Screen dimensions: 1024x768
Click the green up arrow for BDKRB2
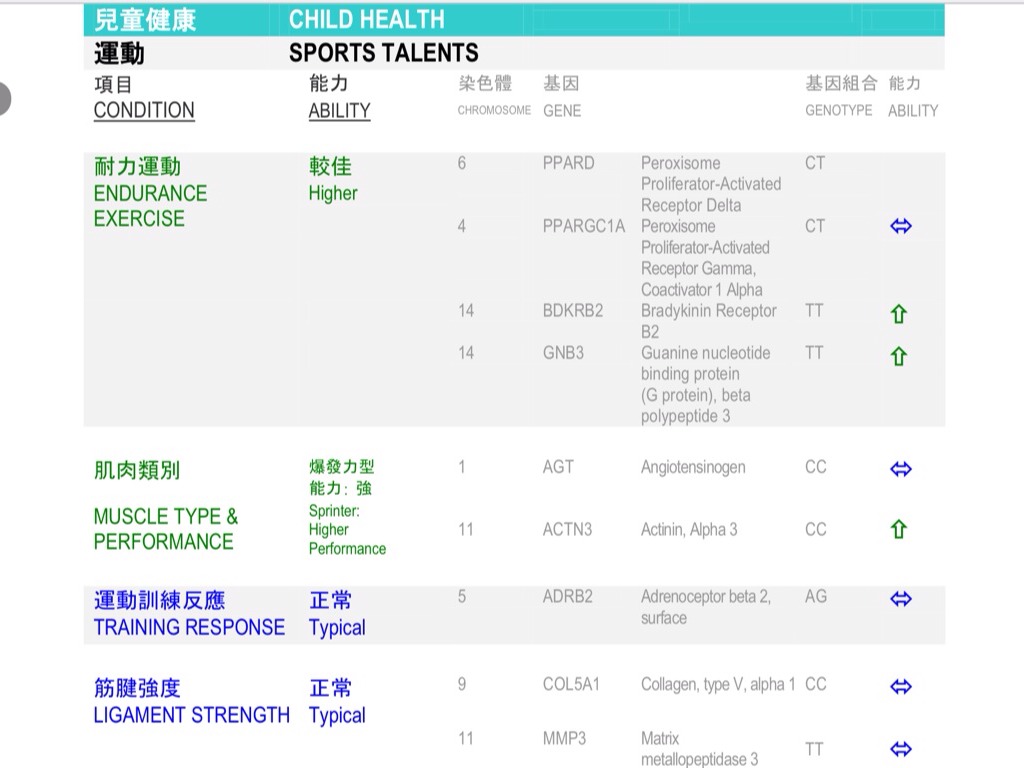[x=898, y=314]
